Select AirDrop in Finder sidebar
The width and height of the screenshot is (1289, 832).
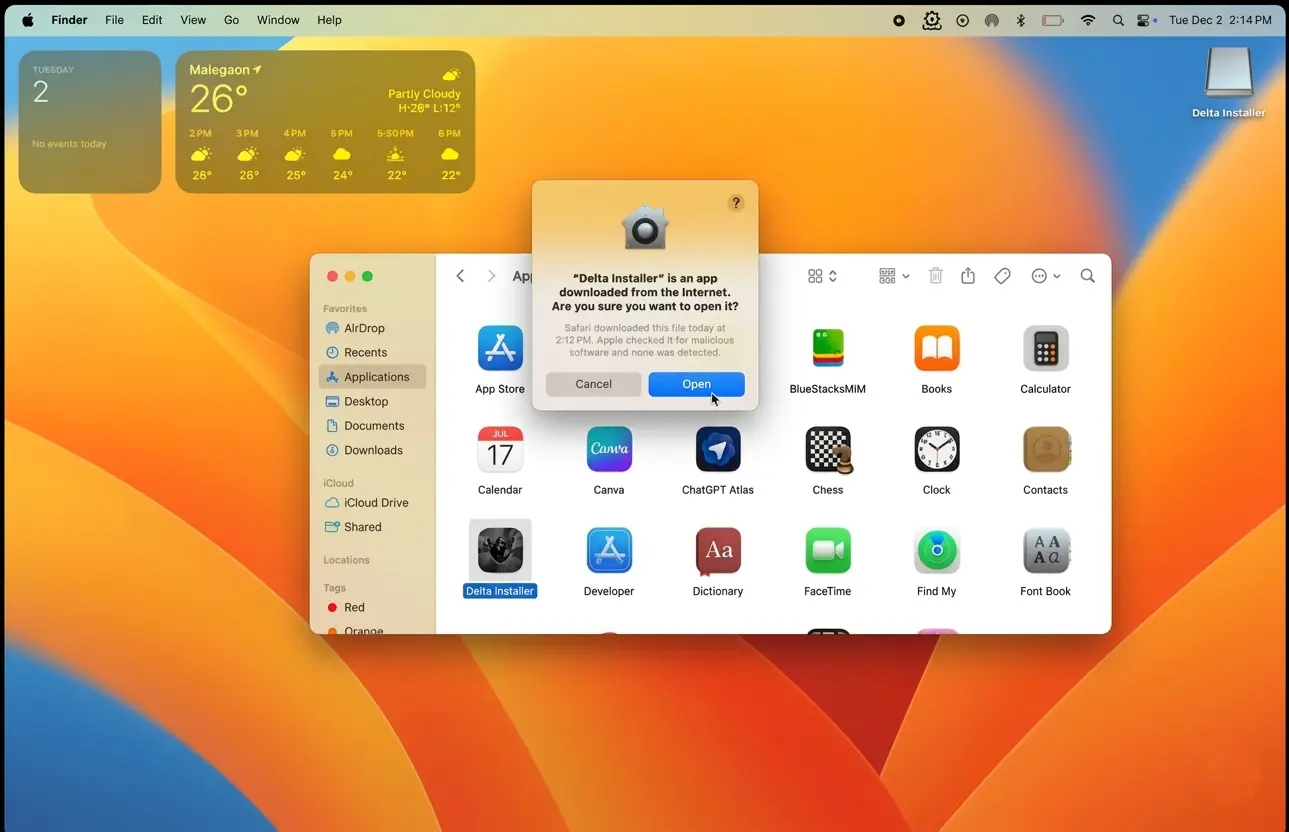372,328
